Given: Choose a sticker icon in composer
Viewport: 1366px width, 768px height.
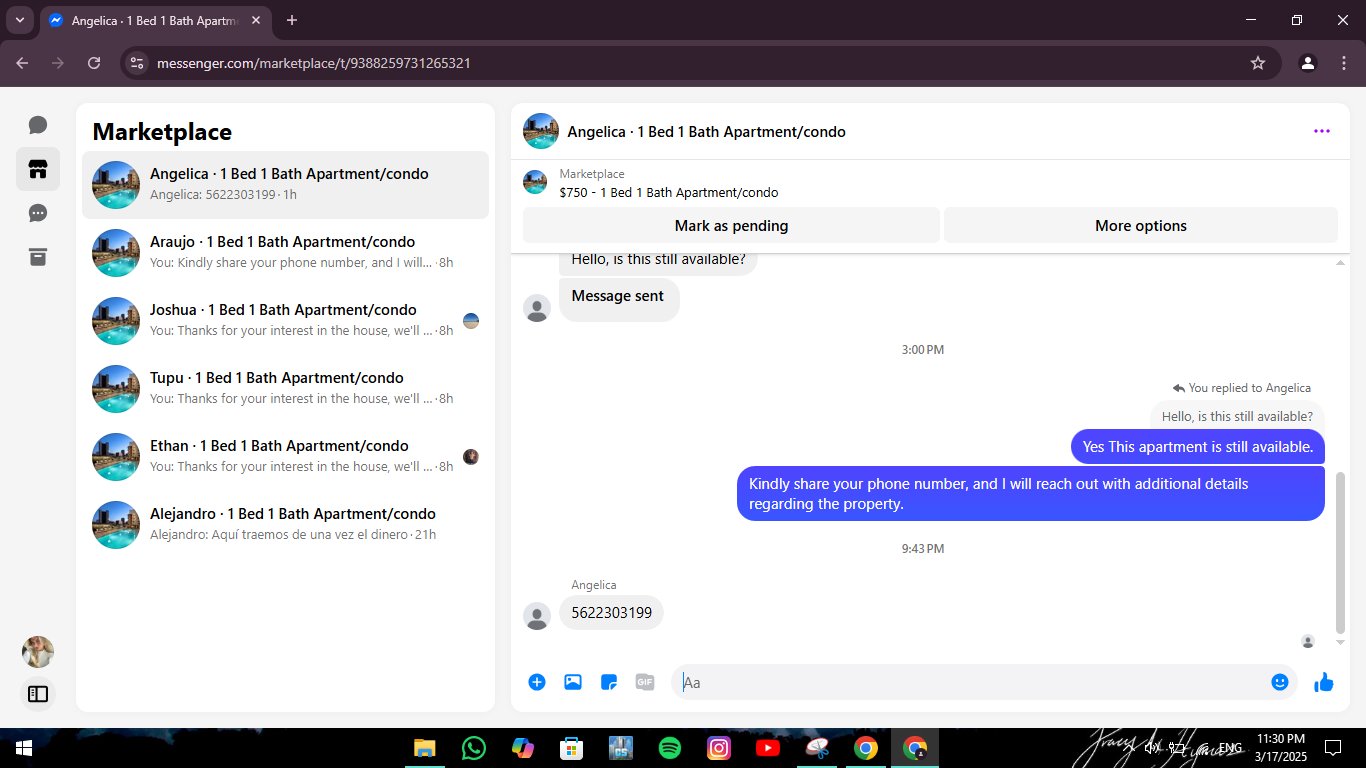Looking at the screenshot, I should (609, 682).
